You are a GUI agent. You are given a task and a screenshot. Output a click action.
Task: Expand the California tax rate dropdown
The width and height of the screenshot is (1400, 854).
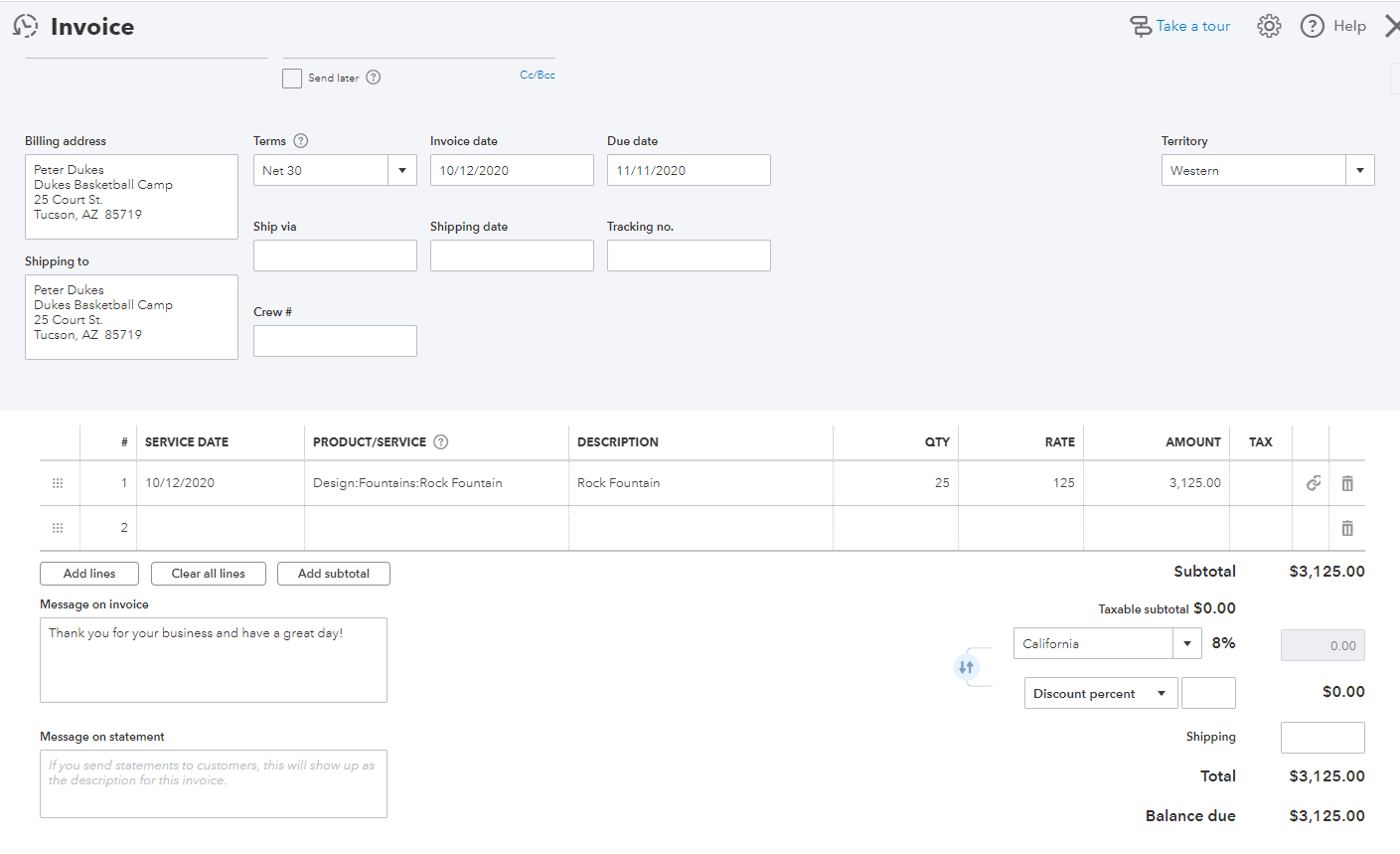(x=1186, y=643)
